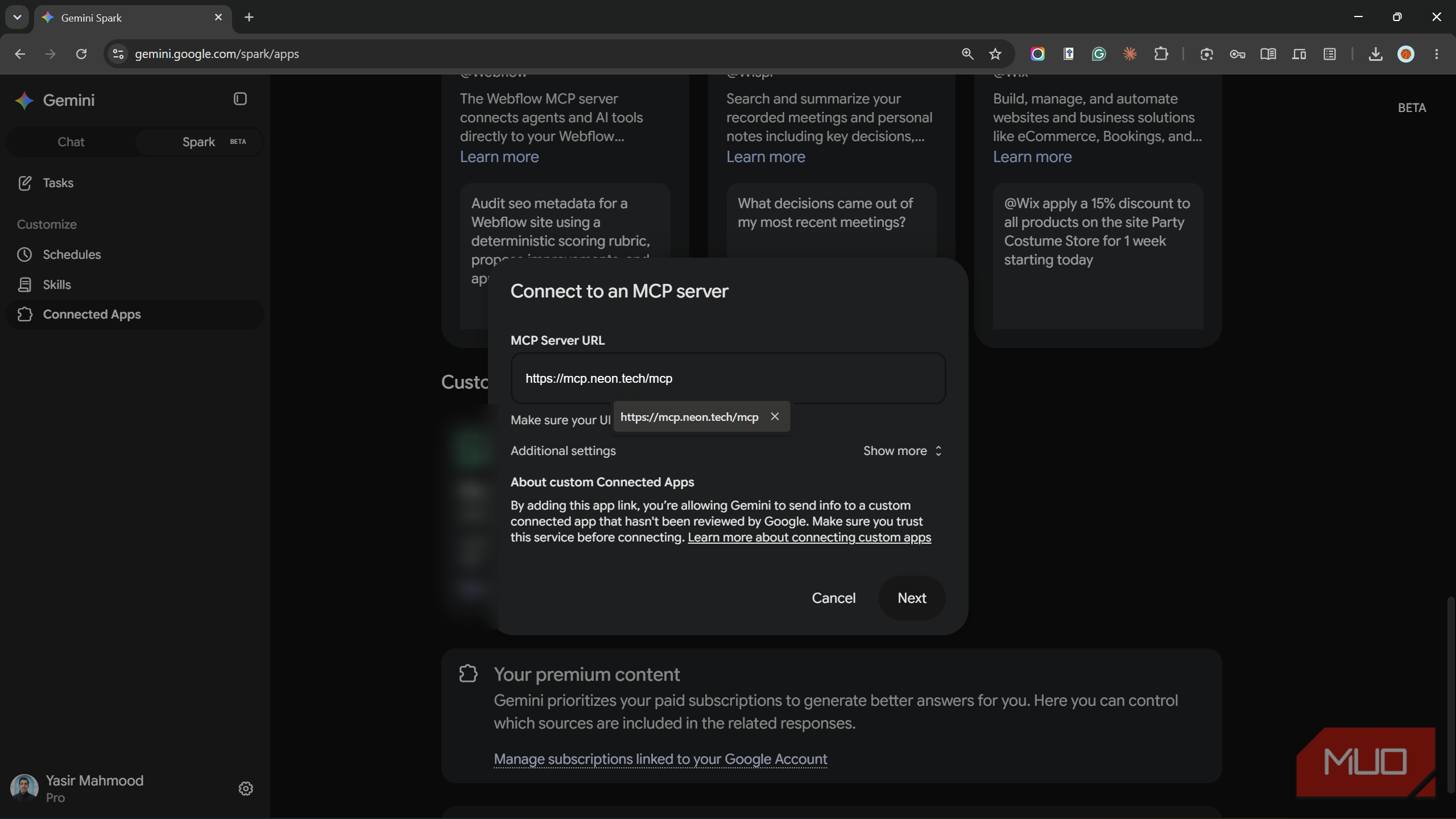Open Manage subscriptions linked to your Google Account

(x=660, y=759)
